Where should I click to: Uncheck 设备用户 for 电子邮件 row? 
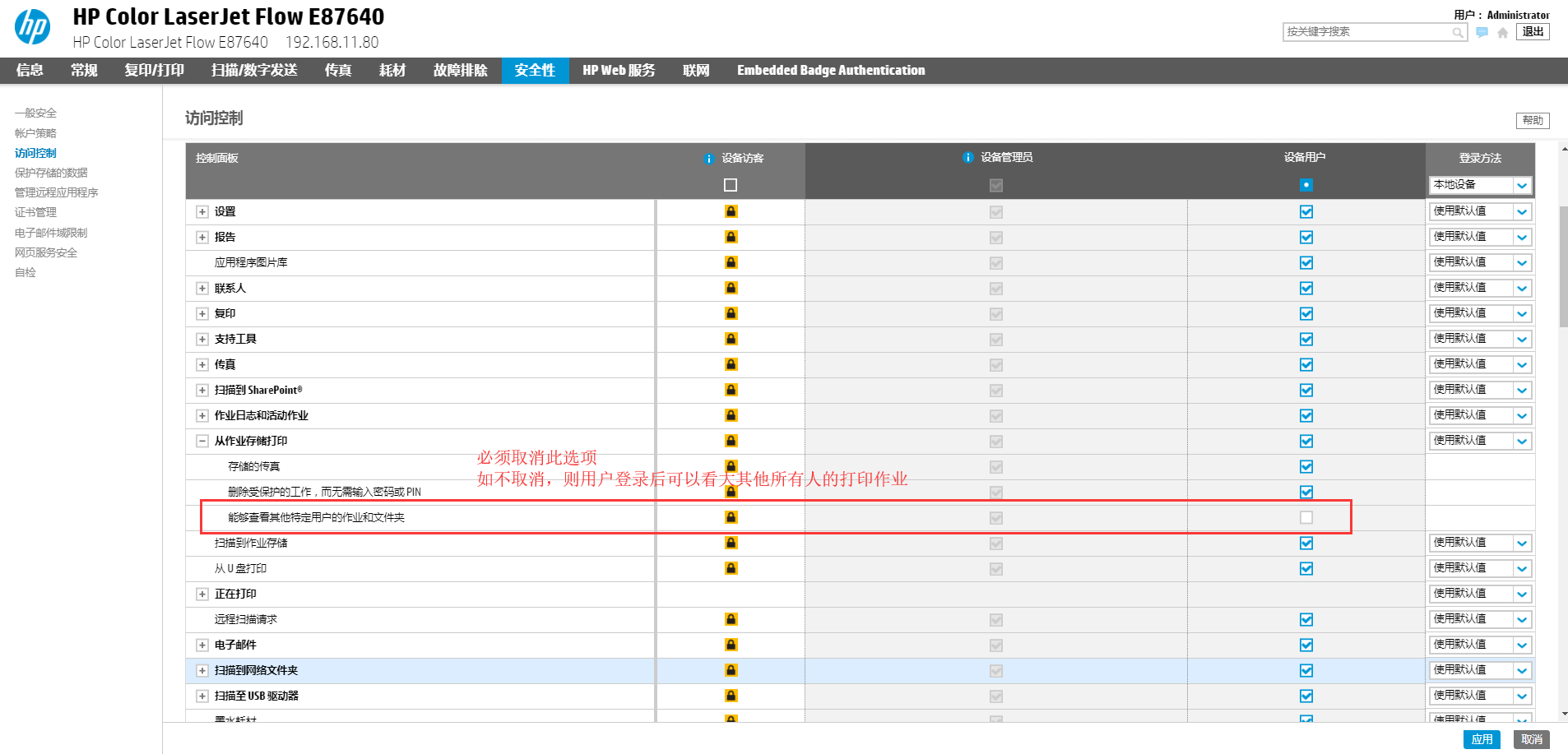[x=1306, y=645]
